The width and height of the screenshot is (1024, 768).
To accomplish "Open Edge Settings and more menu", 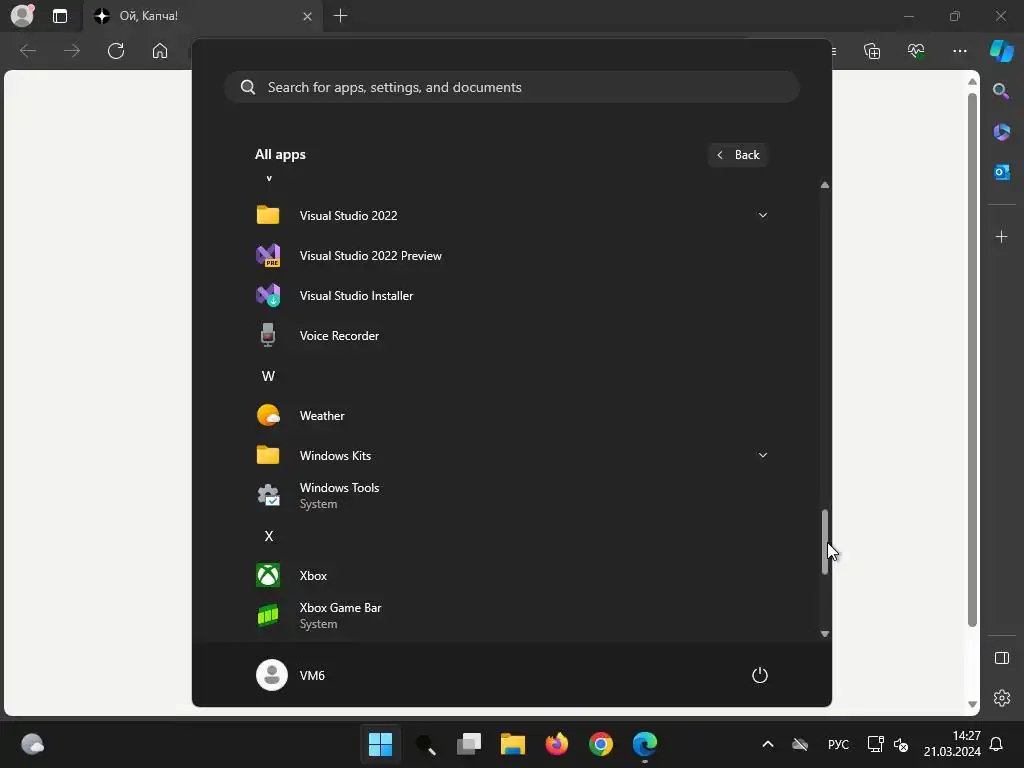I will (x=960, y=51).
